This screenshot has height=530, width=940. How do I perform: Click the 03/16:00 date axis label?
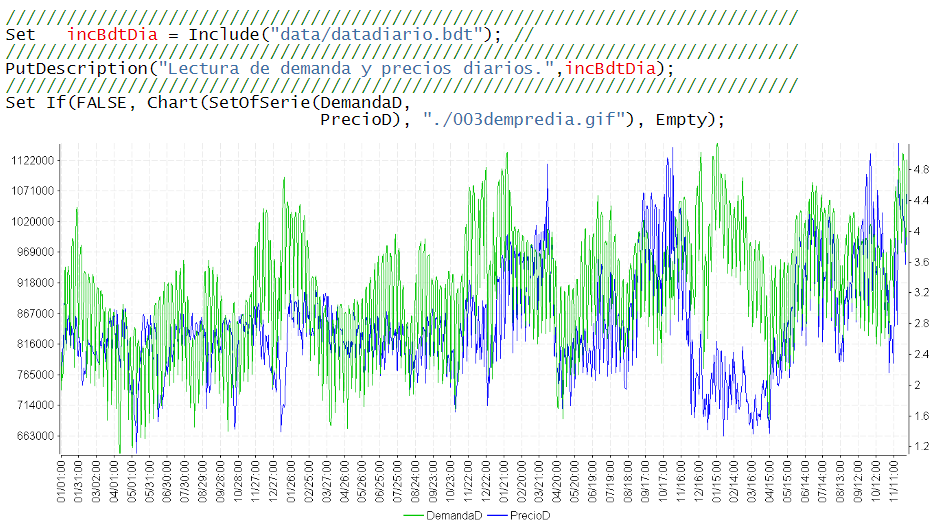point(751,481)
